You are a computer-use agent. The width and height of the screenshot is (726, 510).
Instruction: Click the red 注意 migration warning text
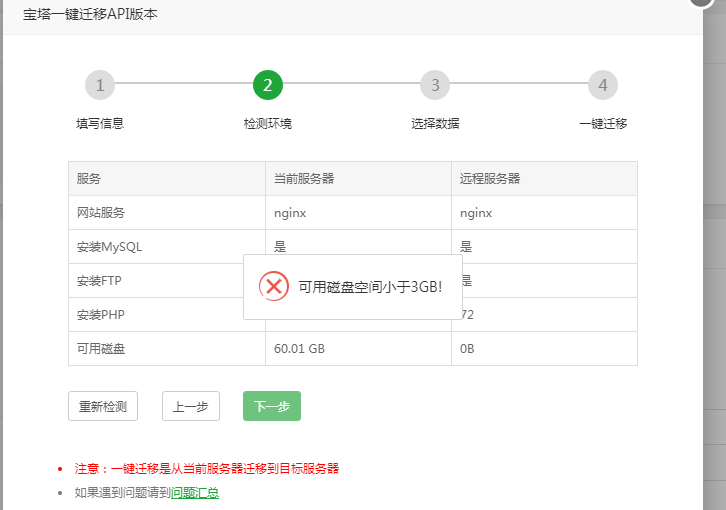coord(207,468)
